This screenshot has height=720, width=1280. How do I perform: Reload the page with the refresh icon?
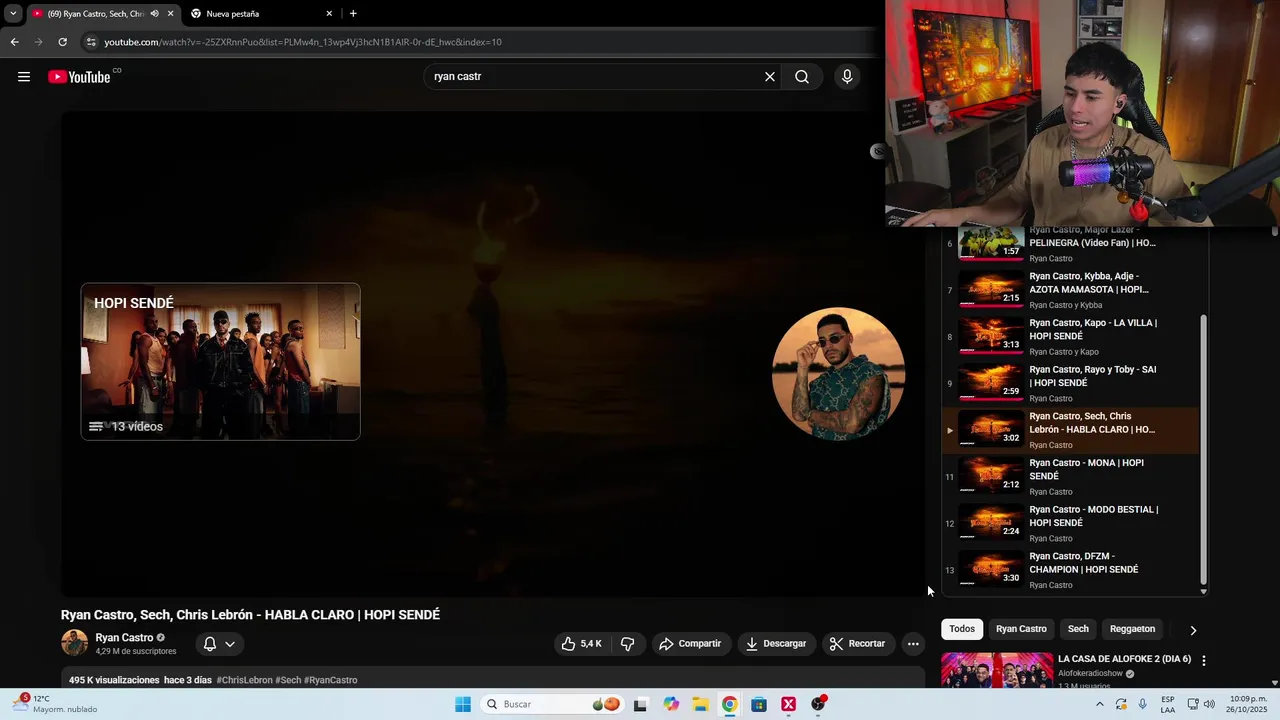click(x=62, y=42)
